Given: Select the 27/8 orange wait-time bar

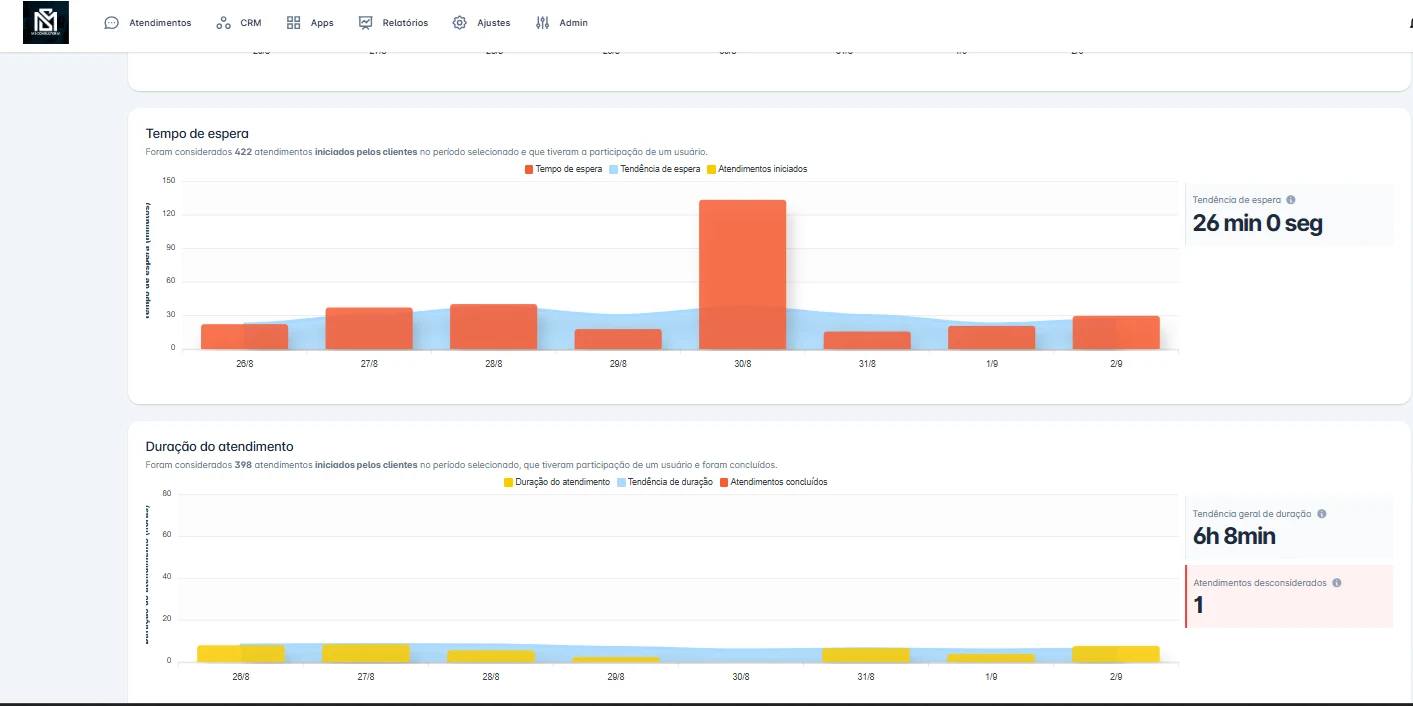Looking at the screenshot, I should click(369, 328).
